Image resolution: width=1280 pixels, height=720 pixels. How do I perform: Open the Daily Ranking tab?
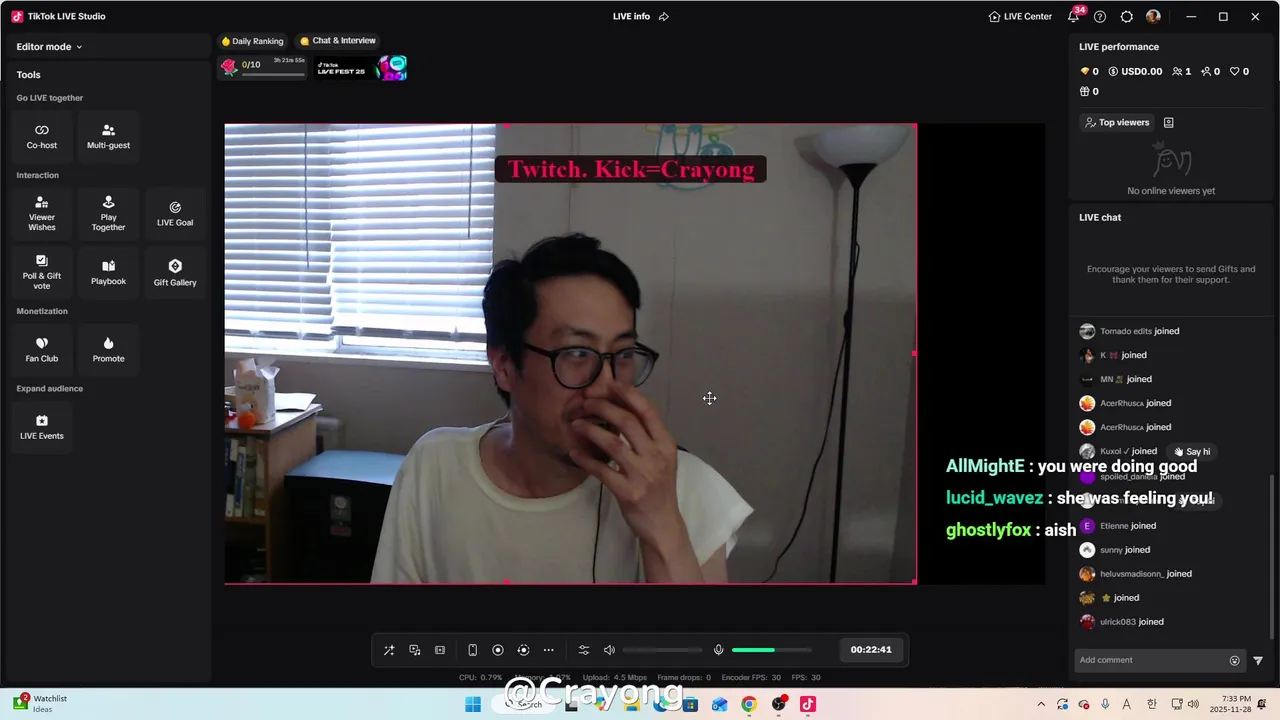point(252,41)
